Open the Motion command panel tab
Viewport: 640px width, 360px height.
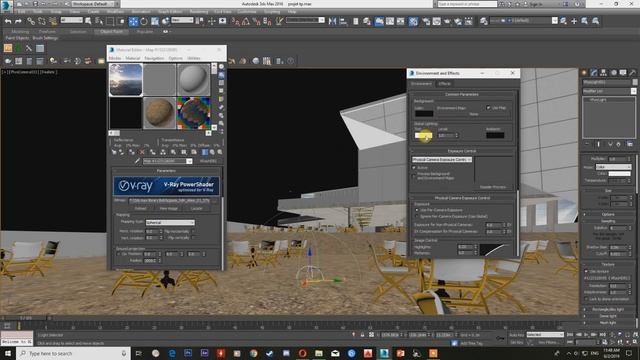[x=613, y=73]
